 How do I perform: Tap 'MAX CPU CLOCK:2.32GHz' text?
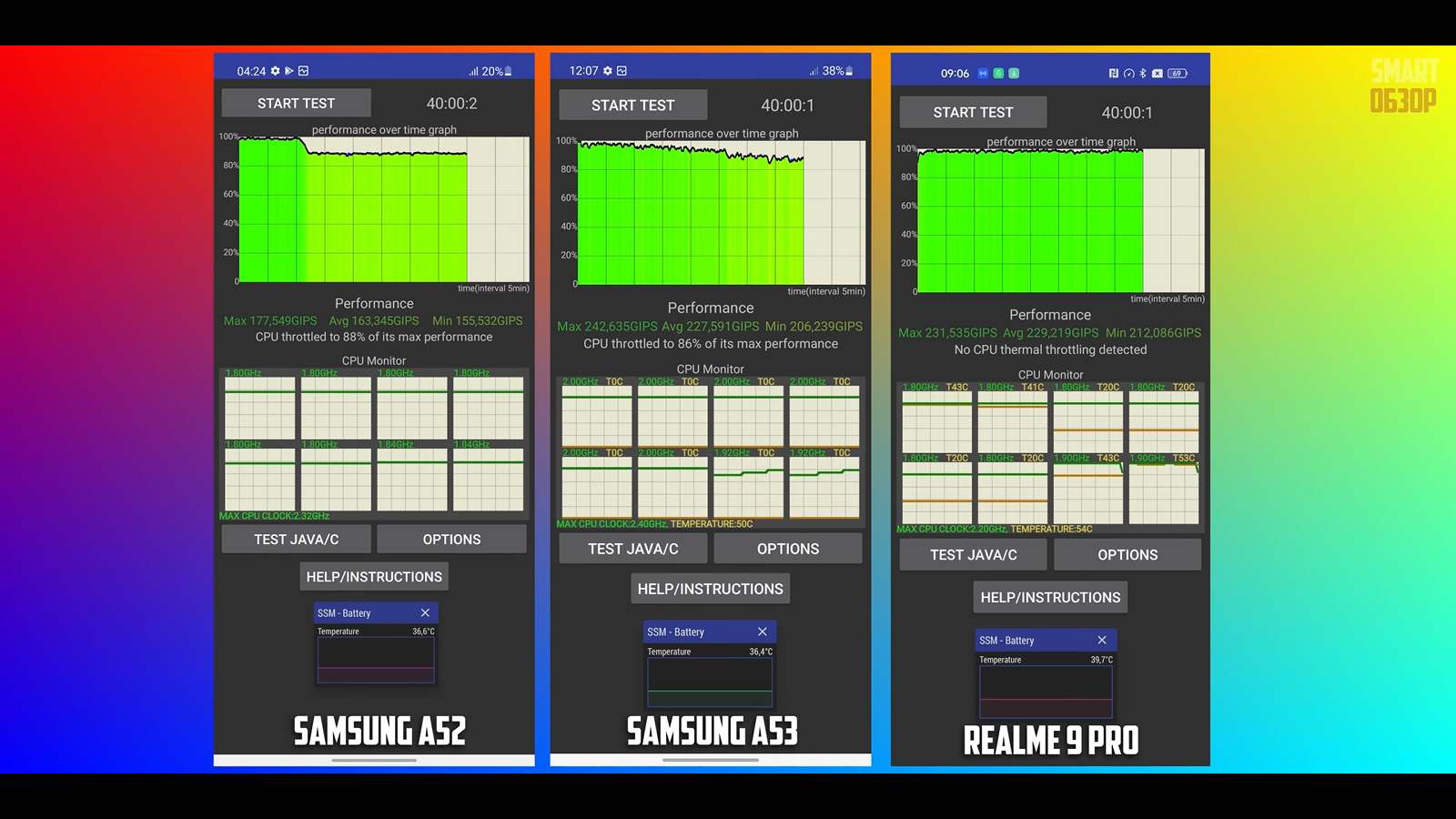[x=274, y=516]
